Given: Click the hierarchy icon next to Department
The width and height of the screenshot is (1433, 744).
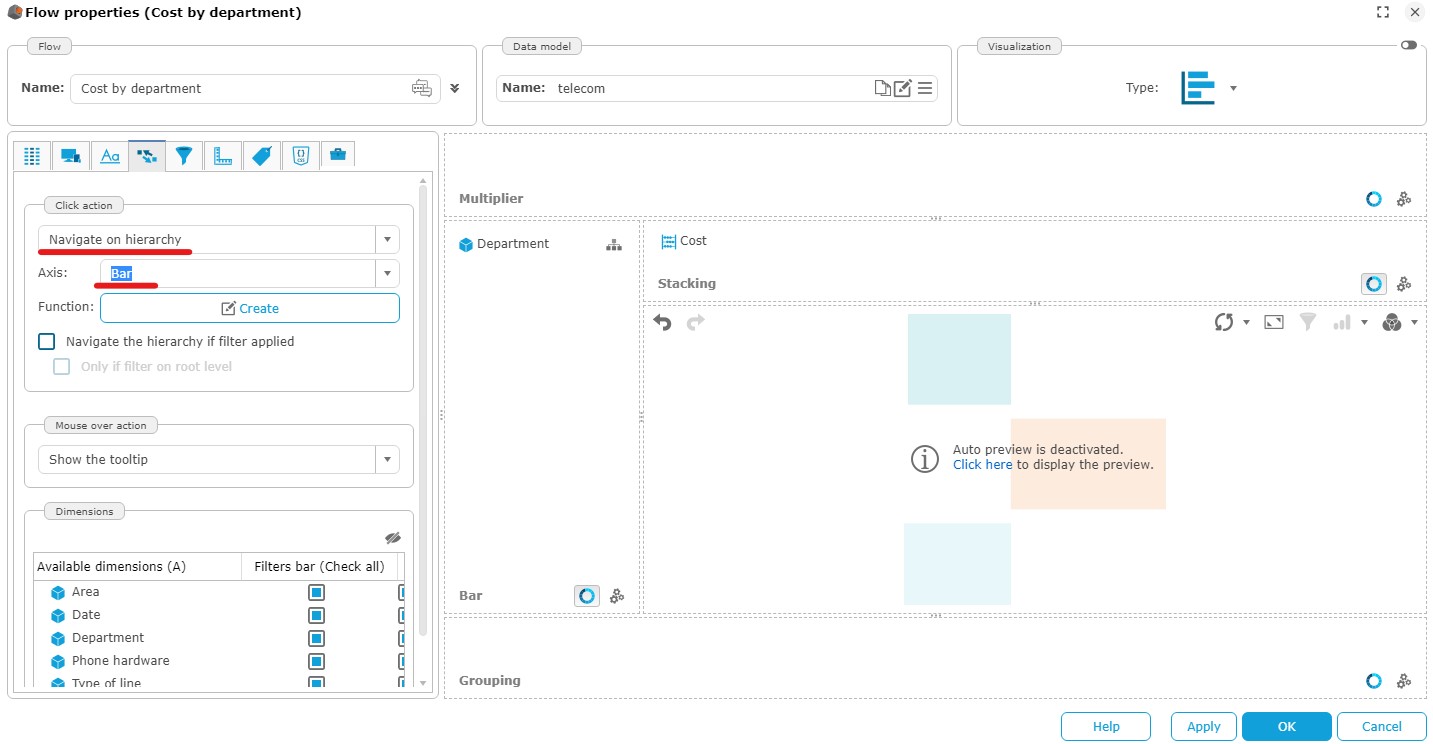Looking at the screenshot, I should tap(614, 245).
